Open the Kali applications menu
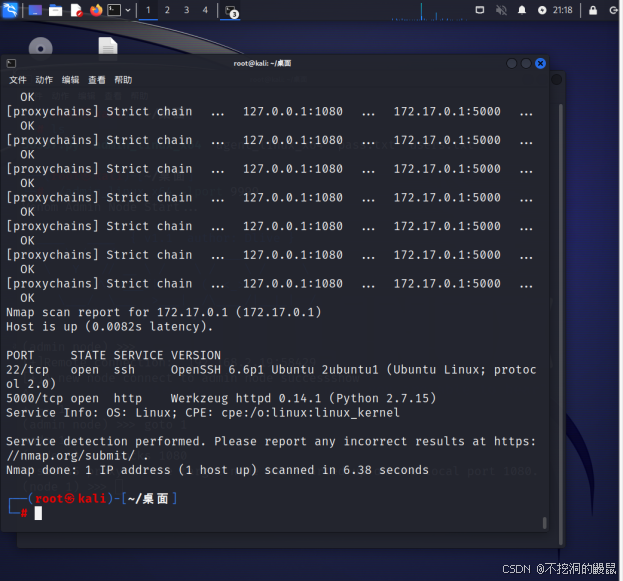Viewport: 623px width, 581px height. point(9,10)
